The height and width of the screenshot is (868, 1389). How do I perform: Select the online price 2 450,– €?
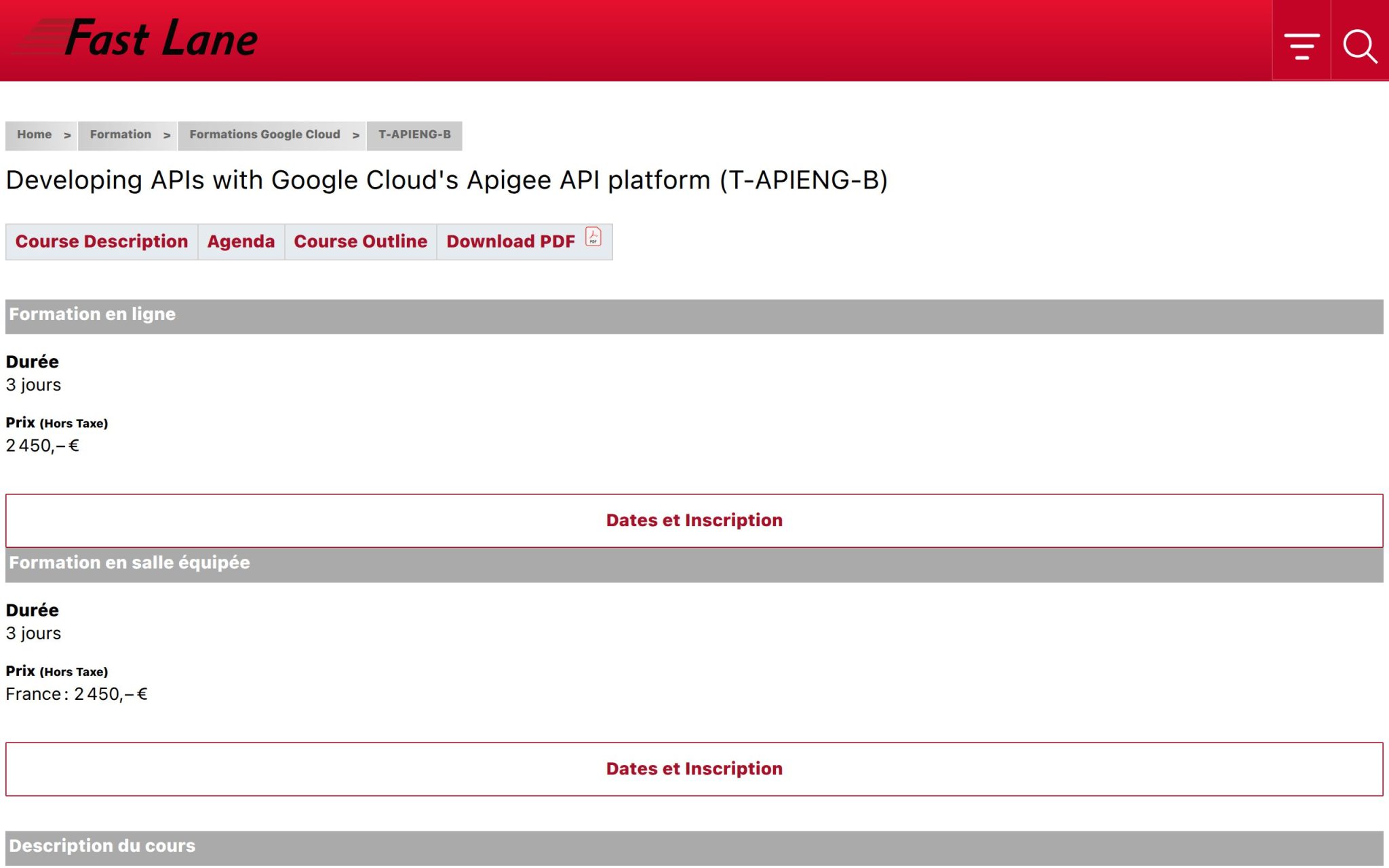[x=42, y=446]
